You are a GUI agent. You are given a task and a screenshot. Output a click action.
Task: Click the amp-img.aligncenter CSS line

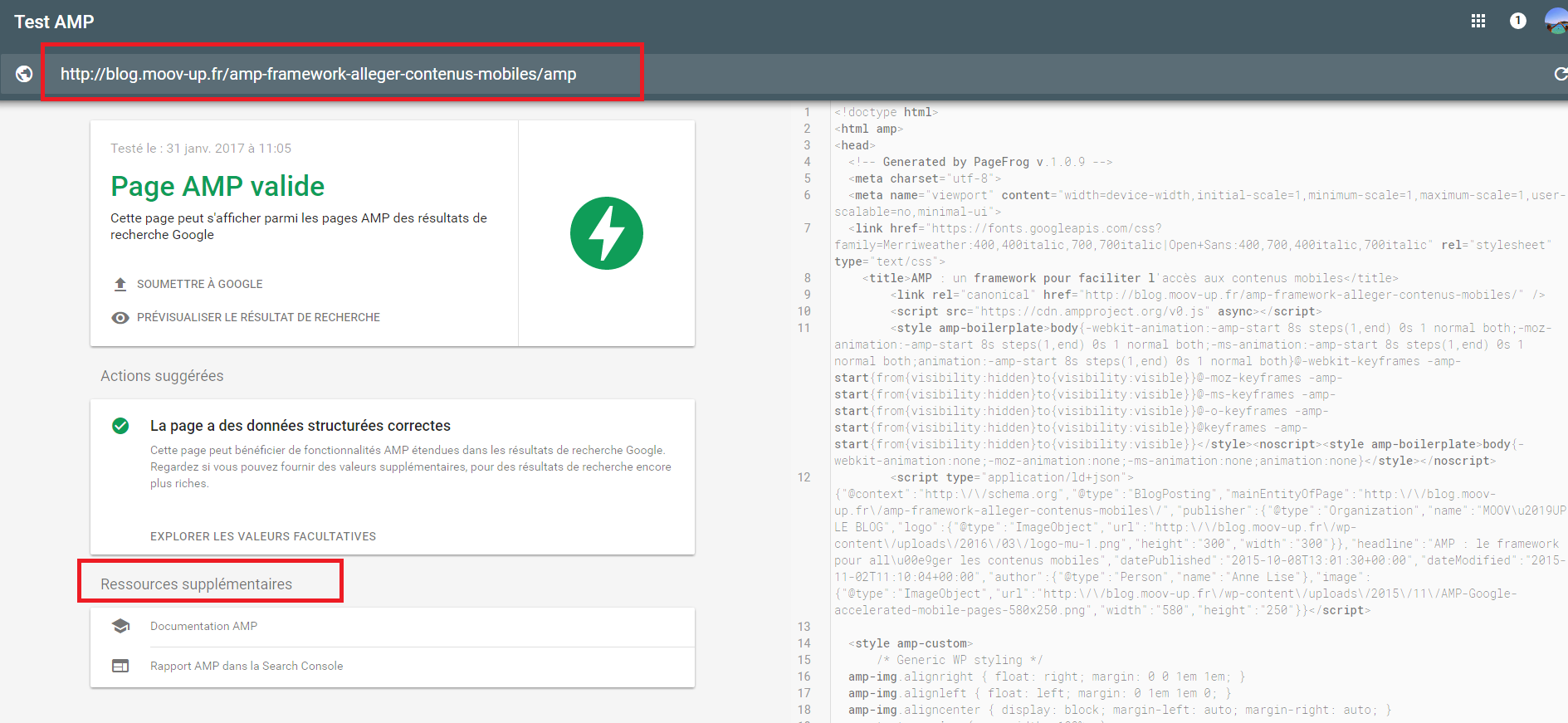coord(1120,710)
